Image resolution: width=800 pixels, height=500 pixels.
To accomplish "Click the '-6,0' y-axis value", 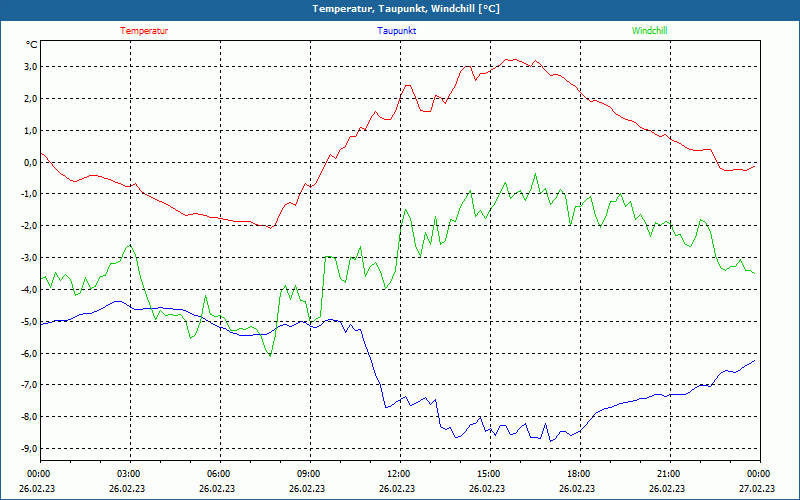I will pos(29,353).
